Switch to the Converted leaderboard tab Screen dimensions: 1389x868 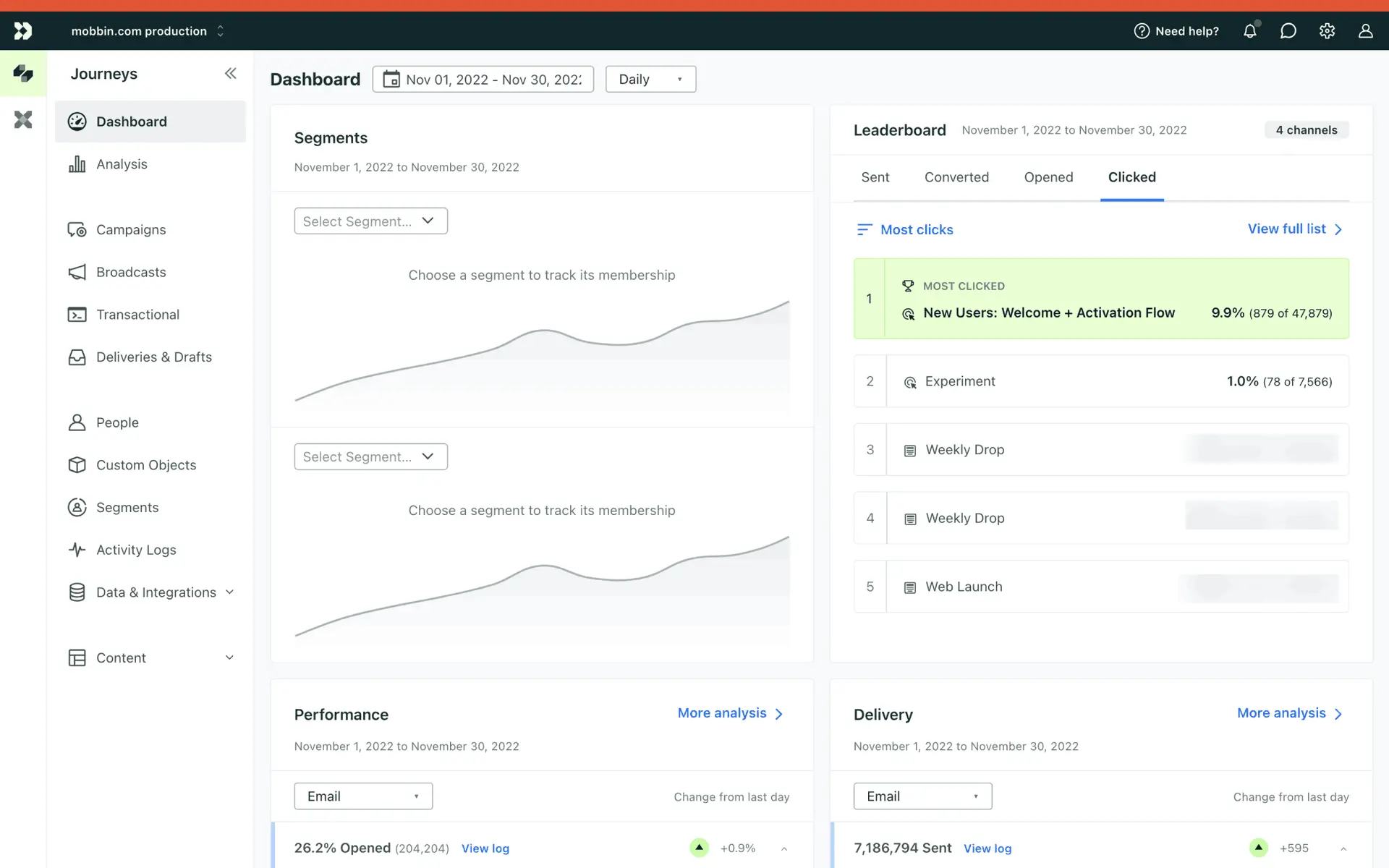point(956,177)
